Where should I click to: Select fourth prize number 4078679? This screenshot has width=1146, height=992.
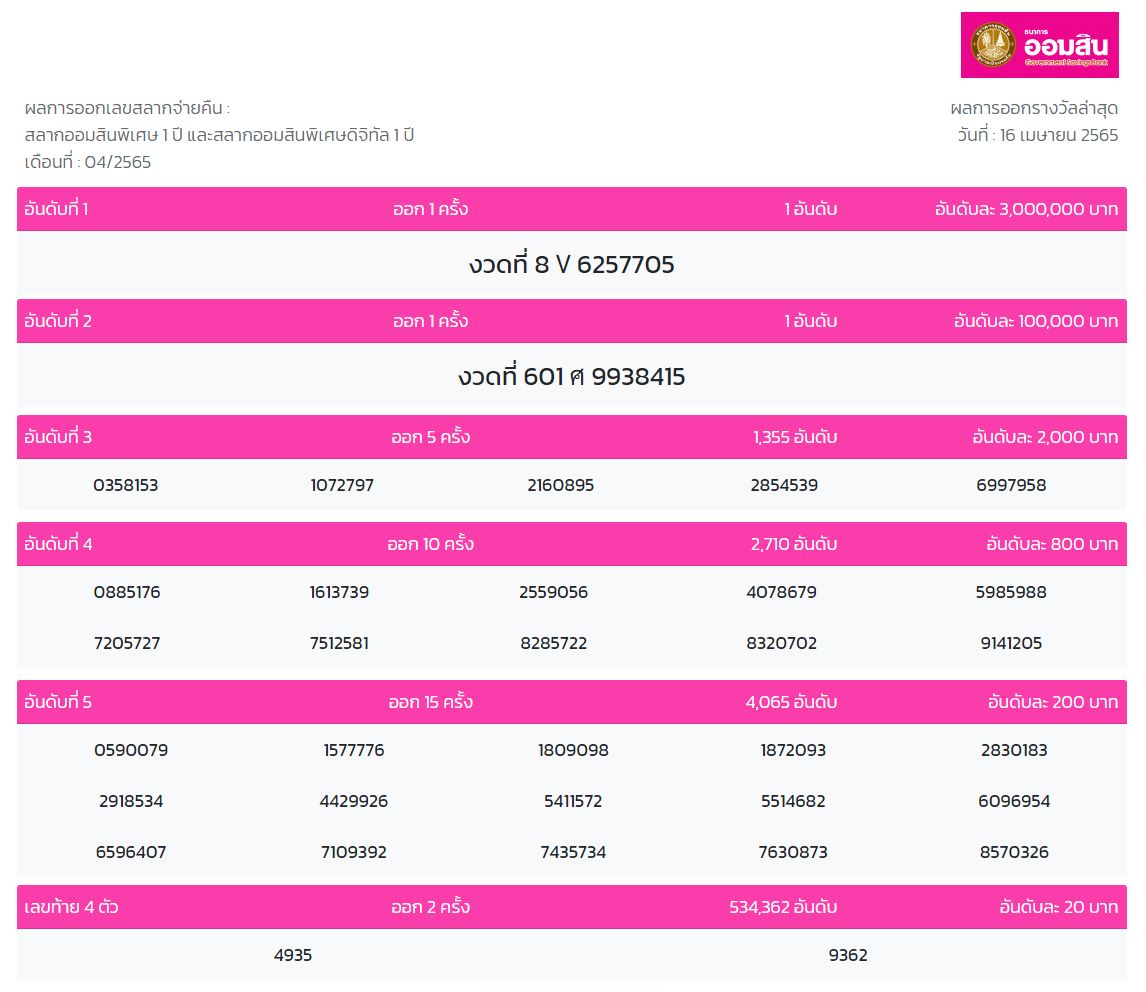click(x=781, y=592)
